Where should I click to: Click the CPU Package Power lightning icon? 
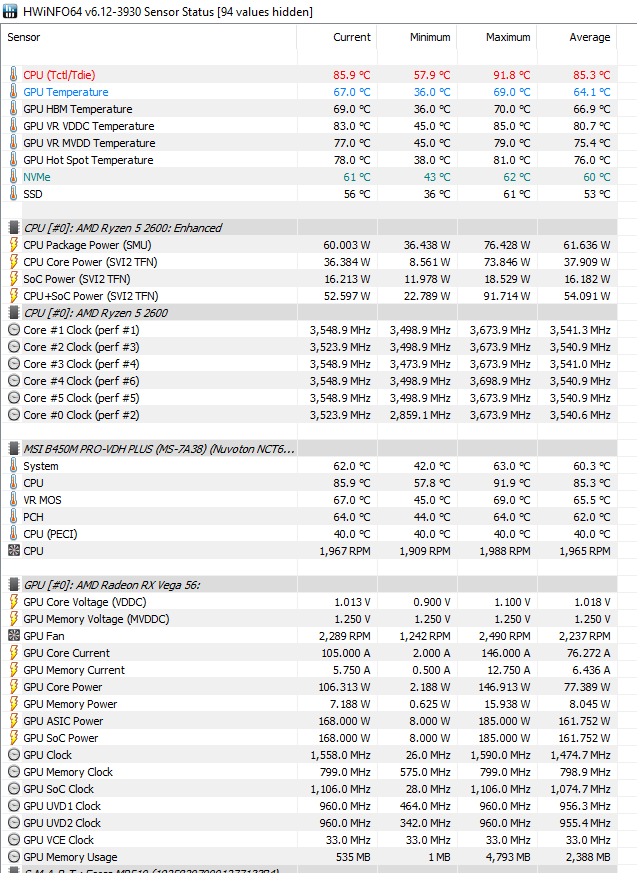coord(13,245)
